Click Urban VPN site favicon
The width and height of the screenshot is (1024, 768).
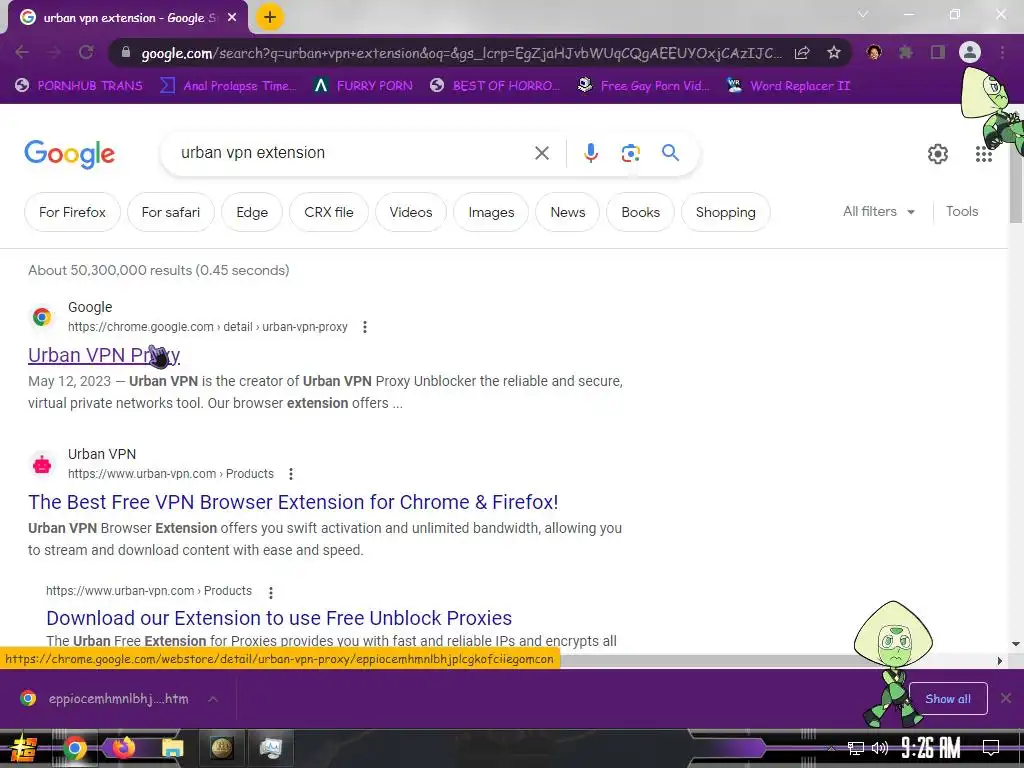pyautogui.click(x=42, y=464)
